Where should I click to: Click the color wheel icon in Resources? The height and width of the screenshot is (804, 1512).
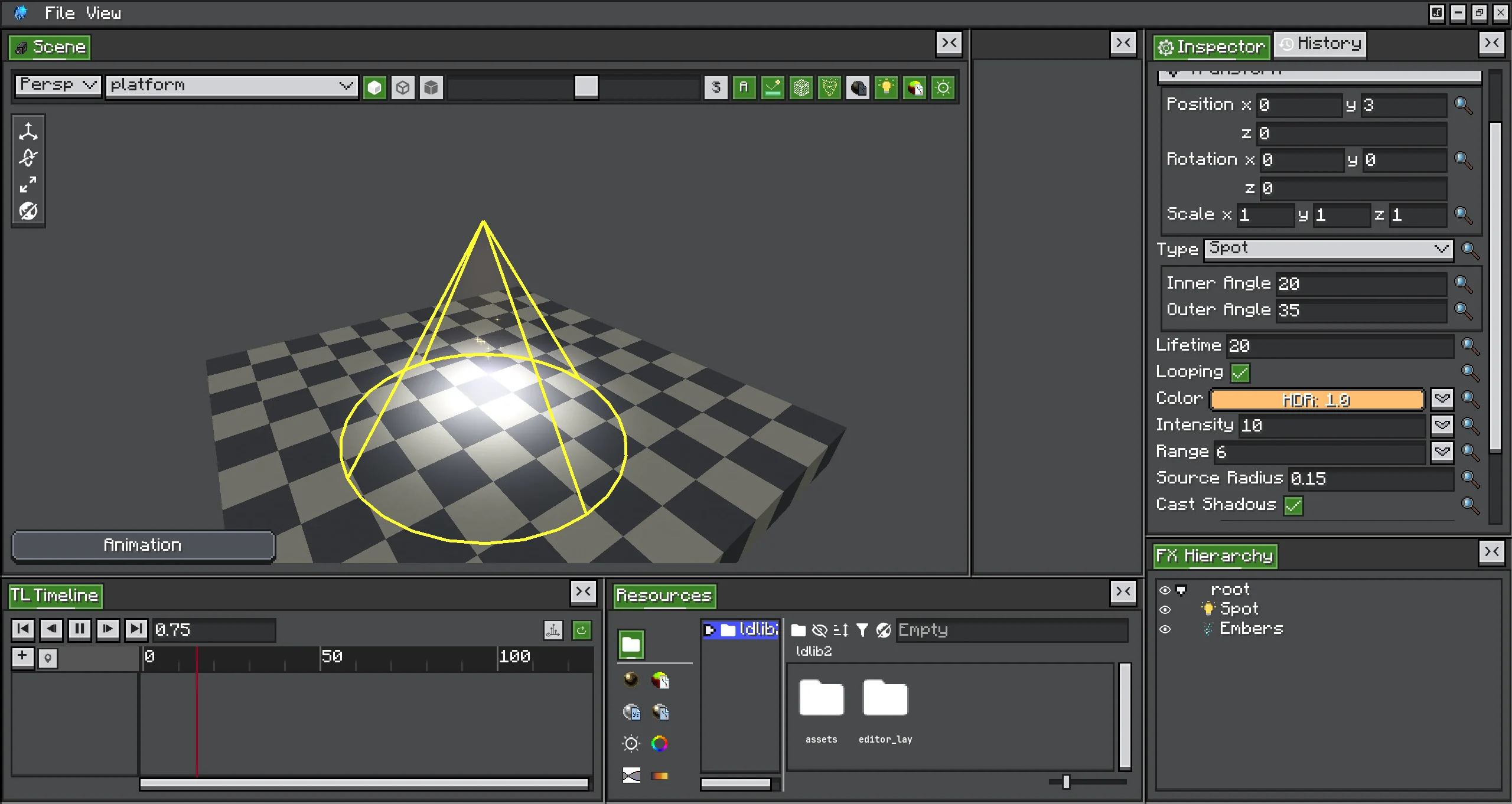tap(660, 744)
